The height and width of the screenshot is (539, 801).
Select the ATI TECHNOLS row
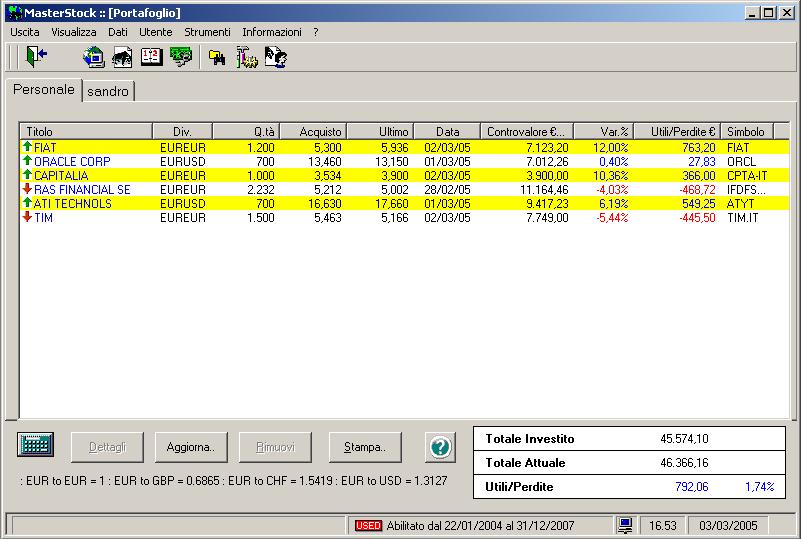405,203
